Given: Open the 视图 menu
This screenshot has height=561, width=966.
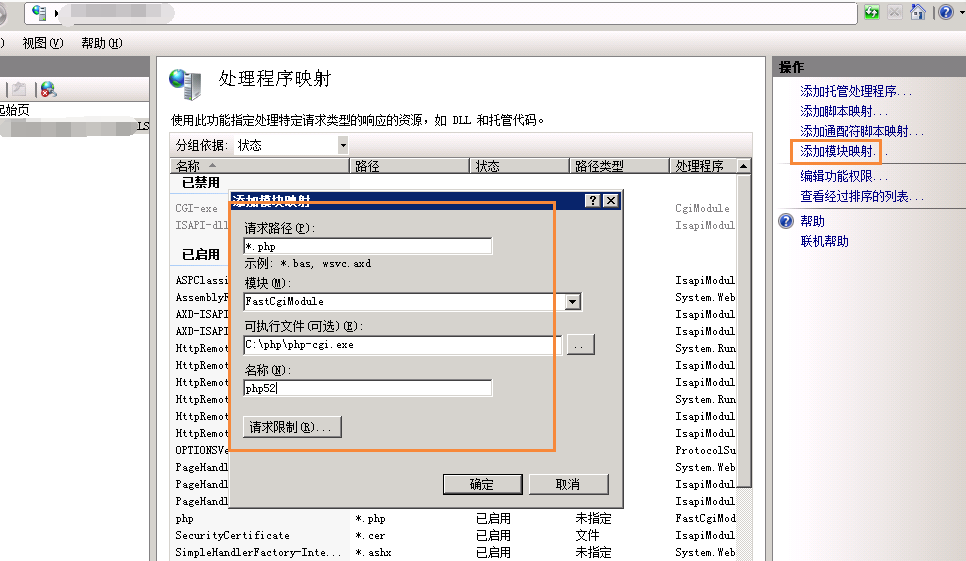Looking at the screenshot, I should tap(42, 43).
